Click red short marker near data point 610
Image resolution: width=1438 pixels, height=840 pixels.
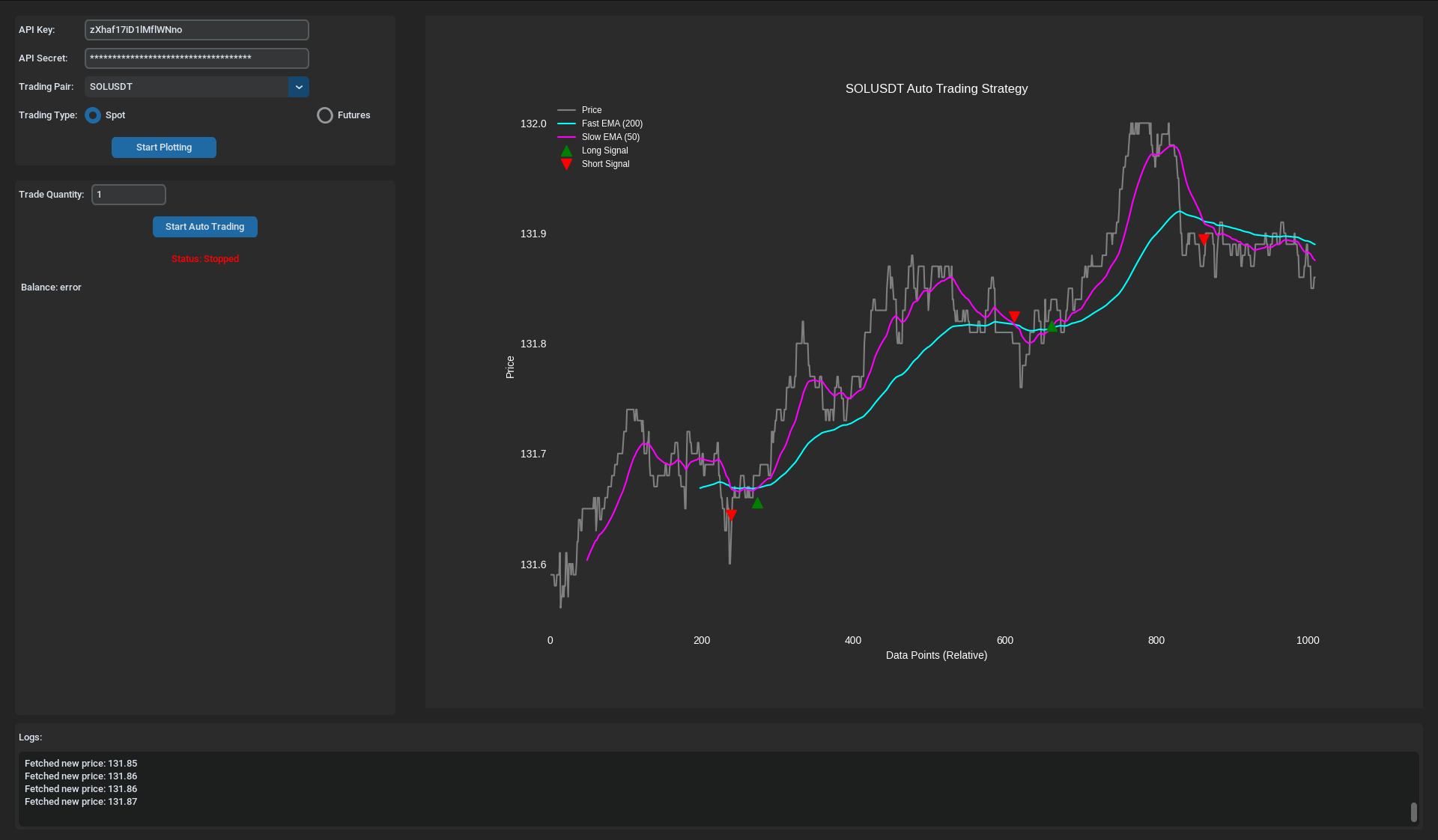pos(1014,317)
